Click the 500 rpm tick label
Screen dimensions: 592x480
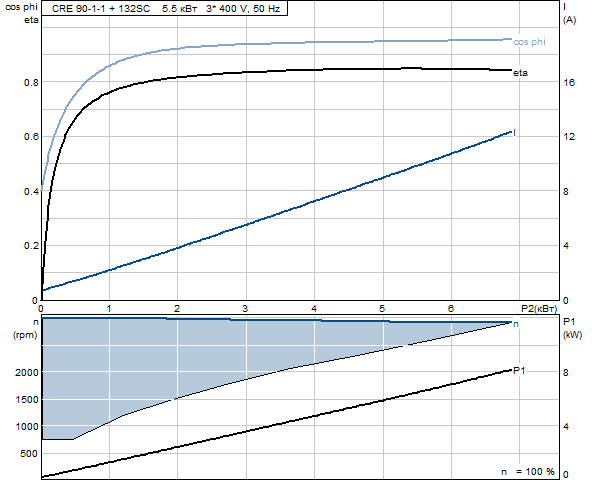pyautogui.click(x=29, y=454)
